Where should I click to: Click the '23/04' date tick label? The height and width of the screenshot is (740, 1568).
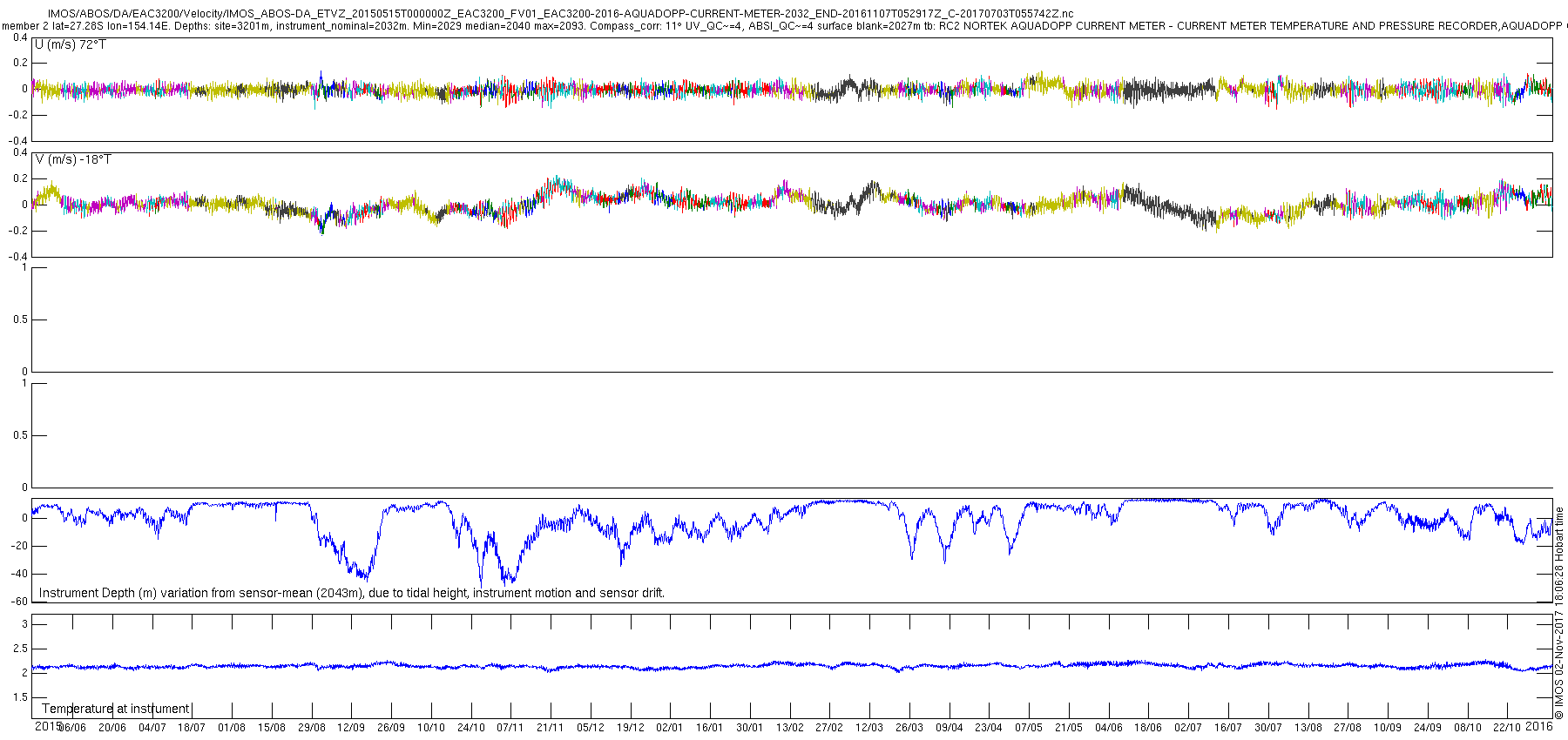click(989, 728)
